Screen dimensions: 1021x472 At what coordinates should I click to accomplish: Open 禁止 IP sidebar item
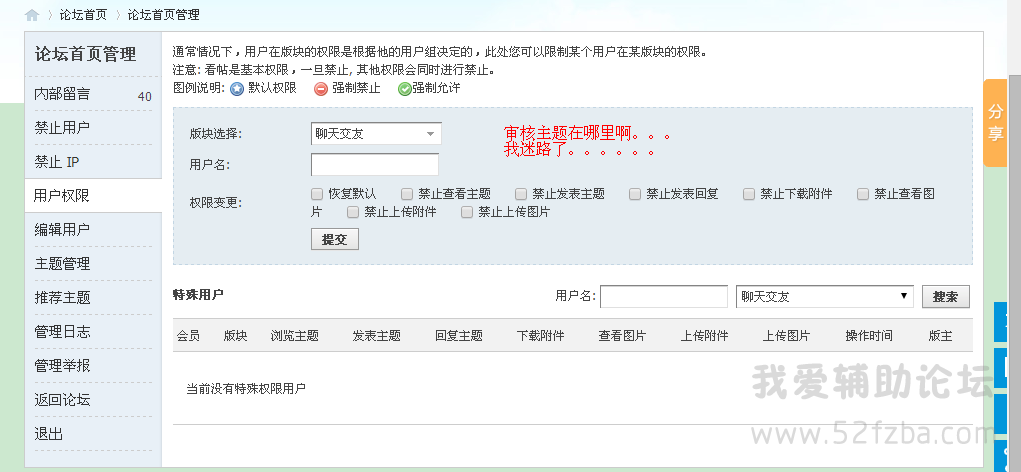click(x=57, y=162)
